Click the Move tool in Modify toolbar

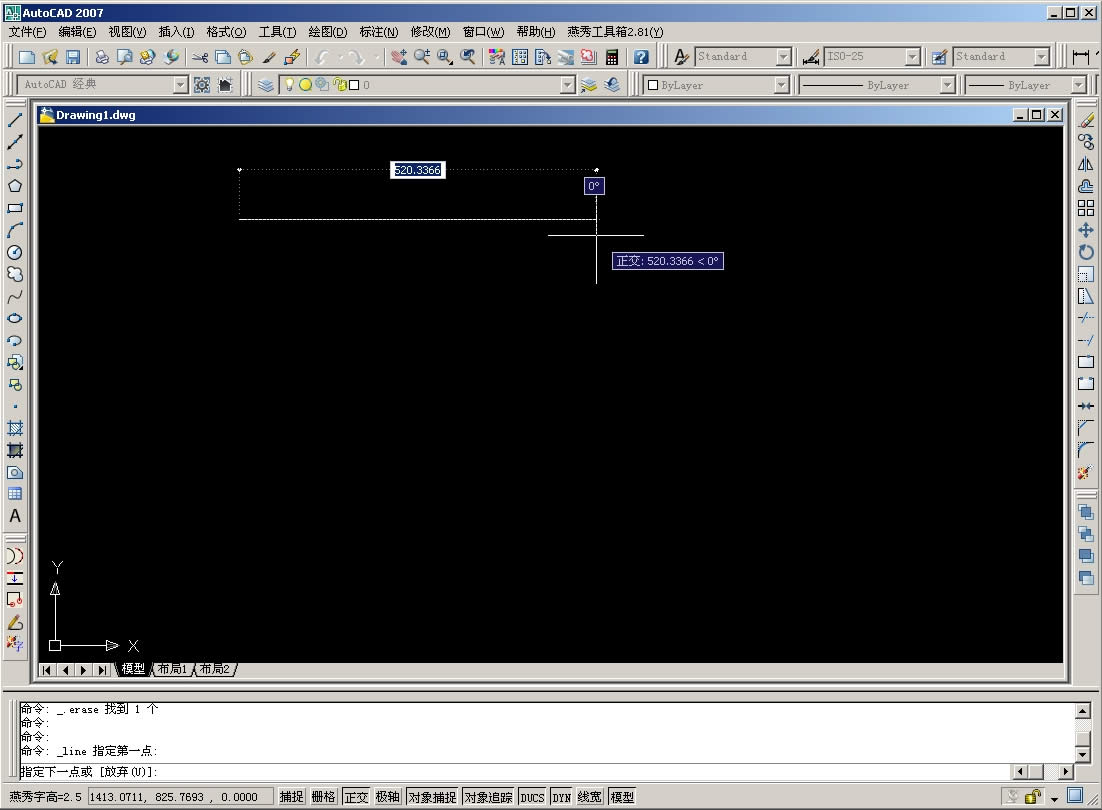(1086, 230)
